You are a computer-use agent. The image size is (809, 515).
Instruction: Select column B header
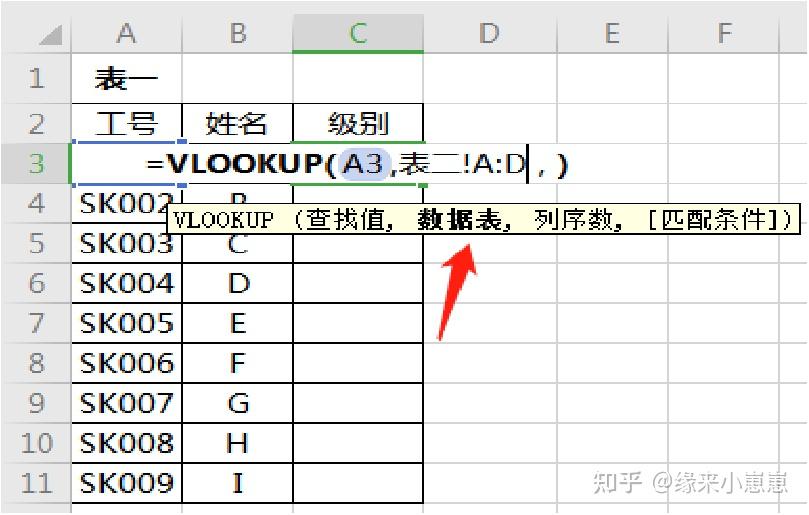(x=237, y=34)
